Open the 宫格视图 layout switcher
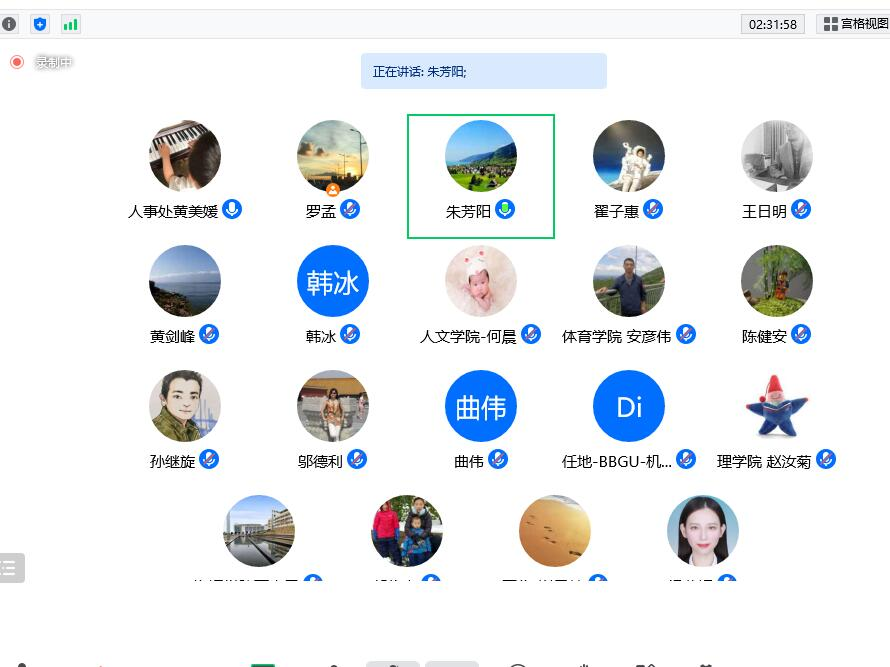This screenshot has height=667, width=890. [x=854, y=24]
